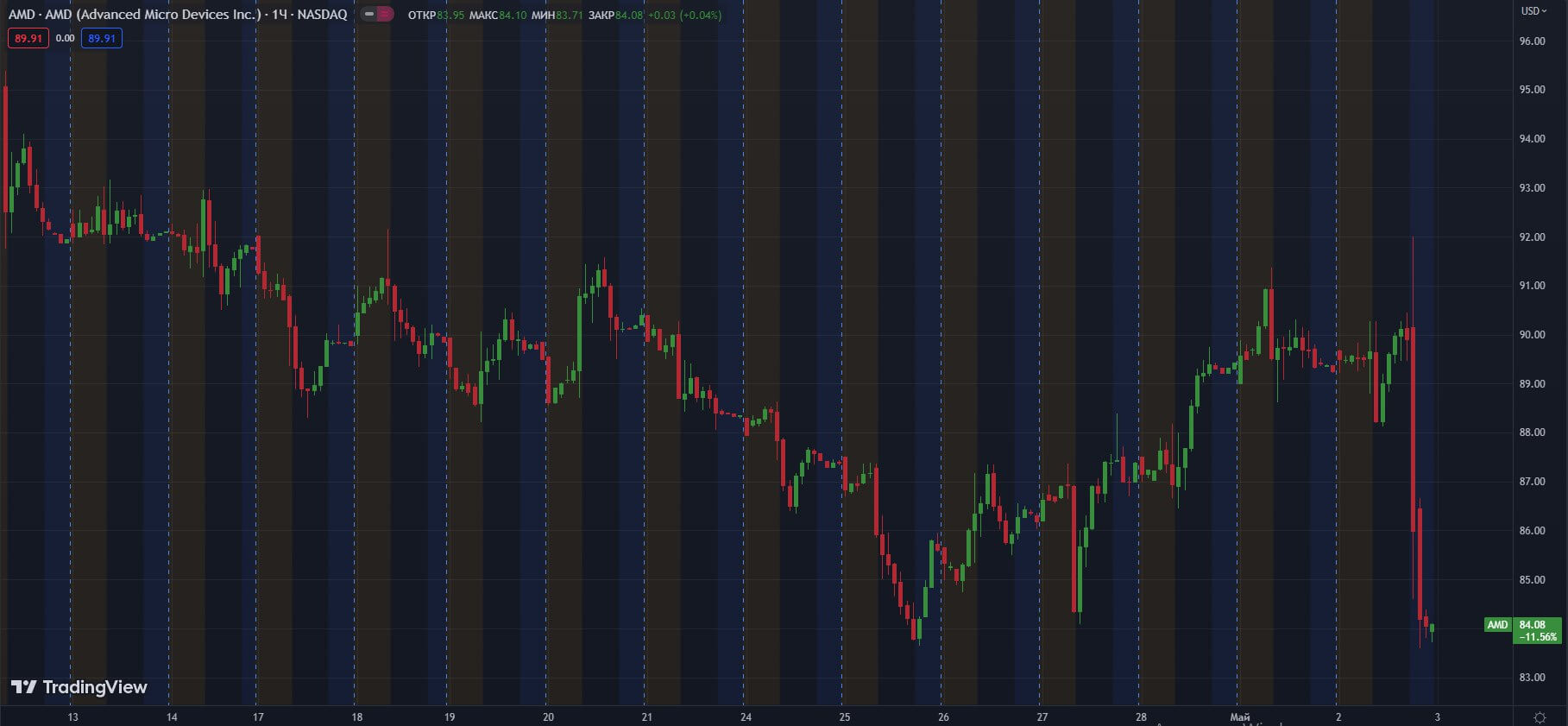Screen dimensions: 1568x726
Task: Click the AMD symbol title in legend
Action: point(178,14)
